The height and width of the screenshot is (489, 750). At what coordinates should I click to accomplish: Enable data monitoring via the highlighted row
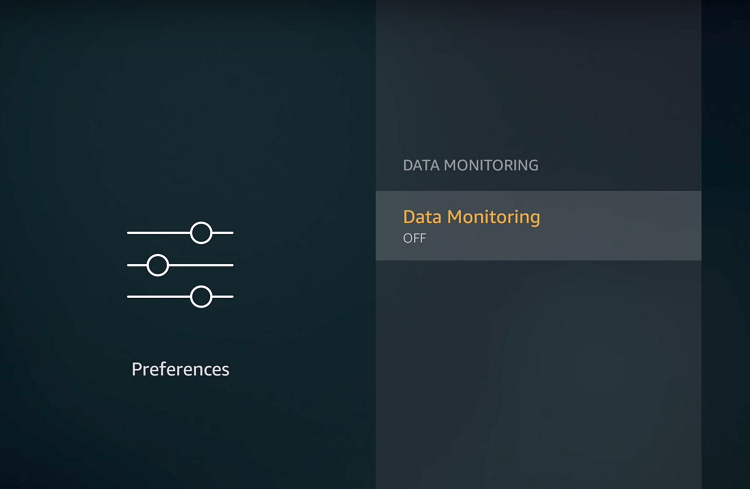(539, 225)
